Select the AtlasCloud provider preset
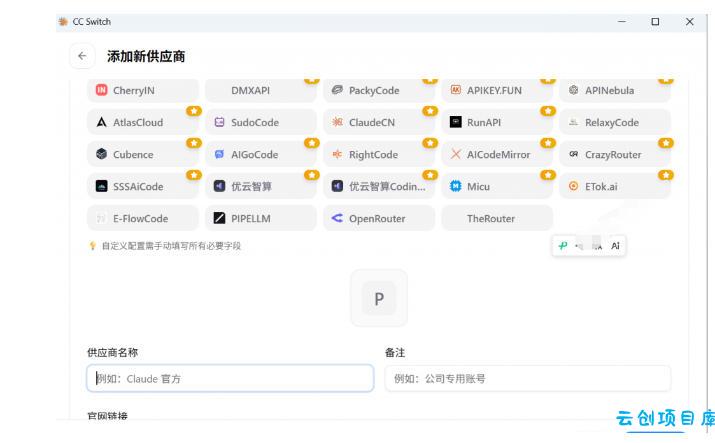The height and width of the screenshot is (443, 715). click(x=143, y=122)
